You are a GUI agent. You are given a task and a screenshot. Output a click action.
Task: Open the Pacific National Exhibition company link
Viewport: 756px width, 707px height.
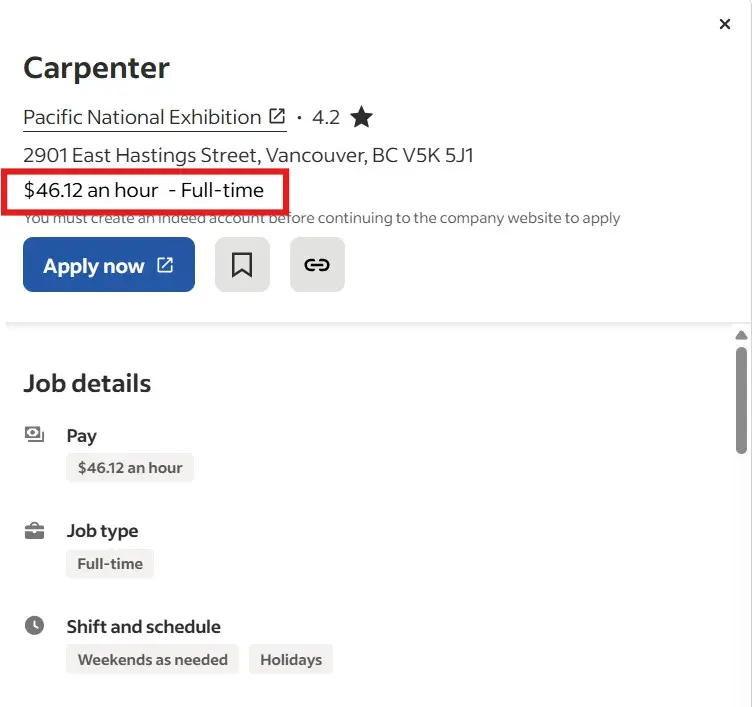pos(143,117)
